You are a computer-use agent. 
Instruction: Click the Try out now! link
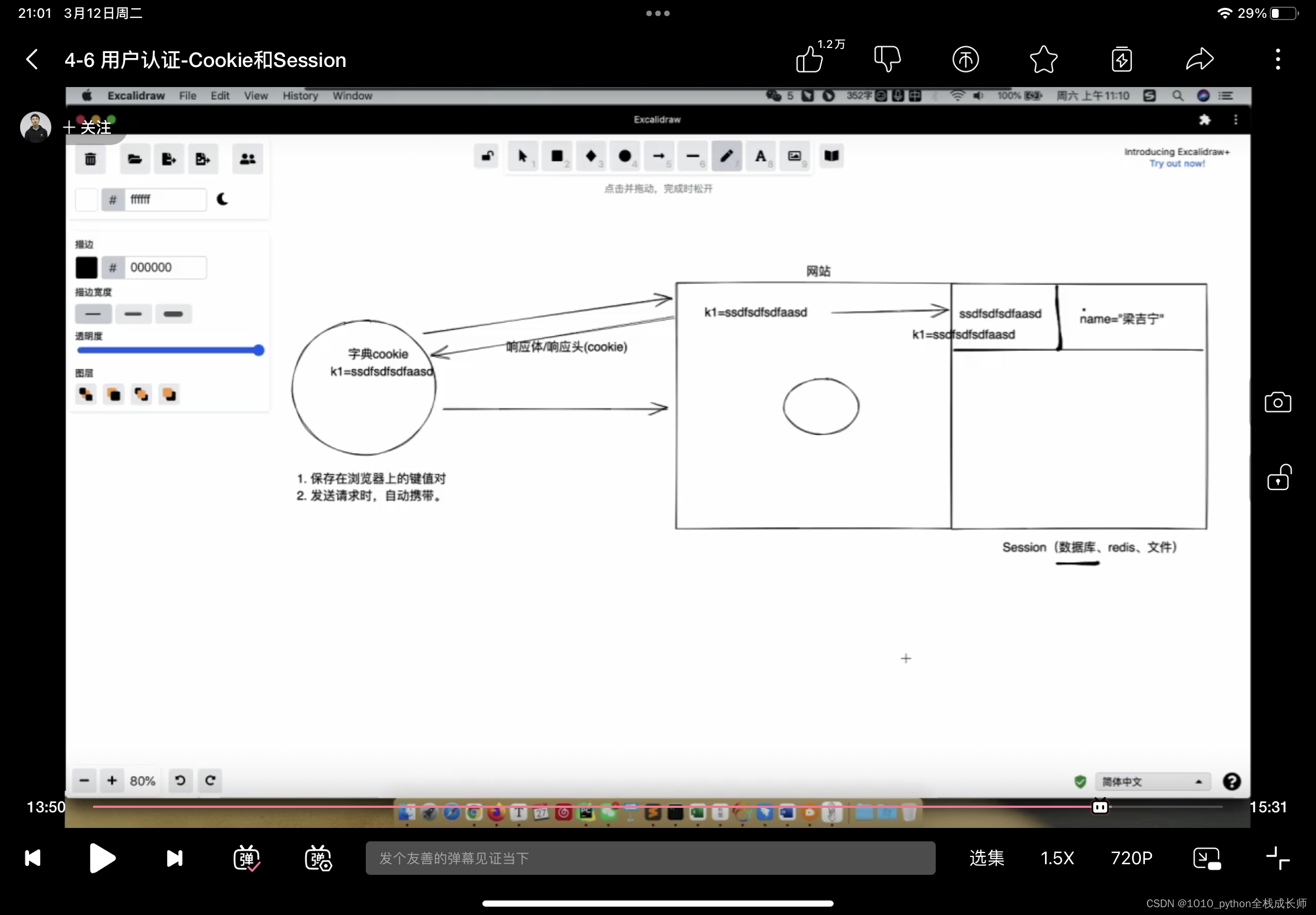tap(1177, 163)
